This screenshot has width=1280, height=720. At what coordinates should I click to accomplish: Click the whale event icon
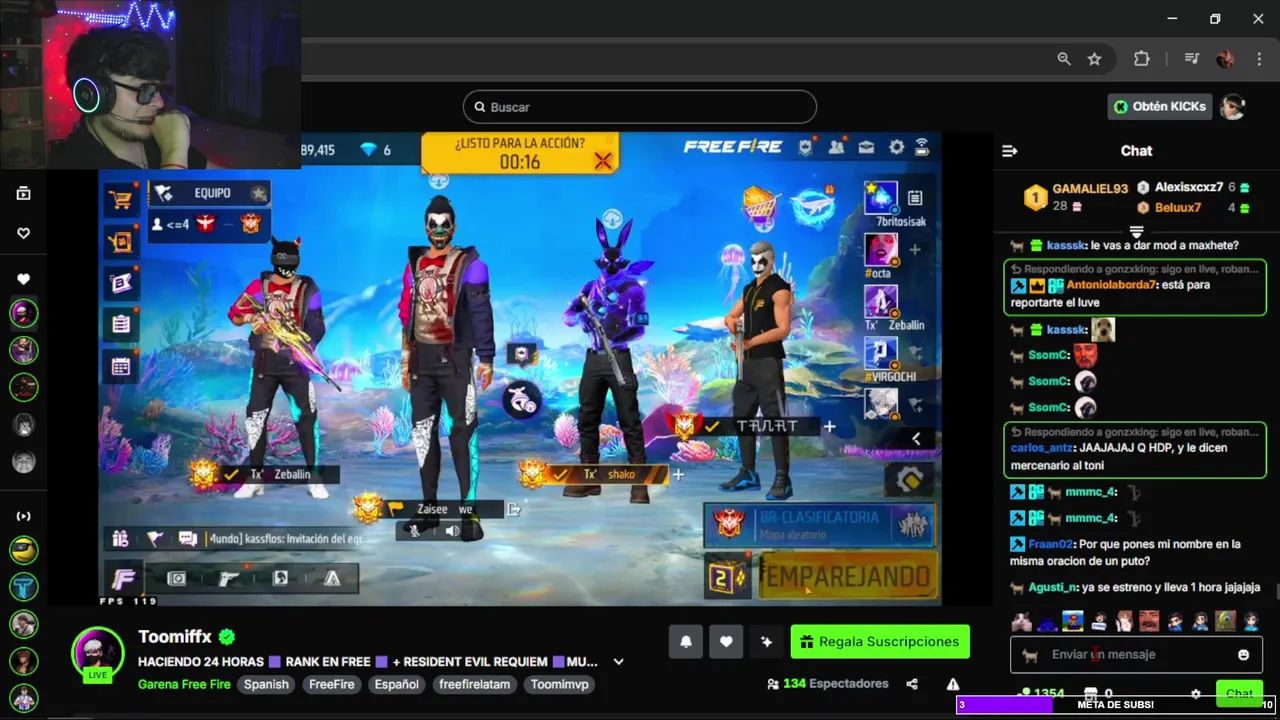click(813, 206)
